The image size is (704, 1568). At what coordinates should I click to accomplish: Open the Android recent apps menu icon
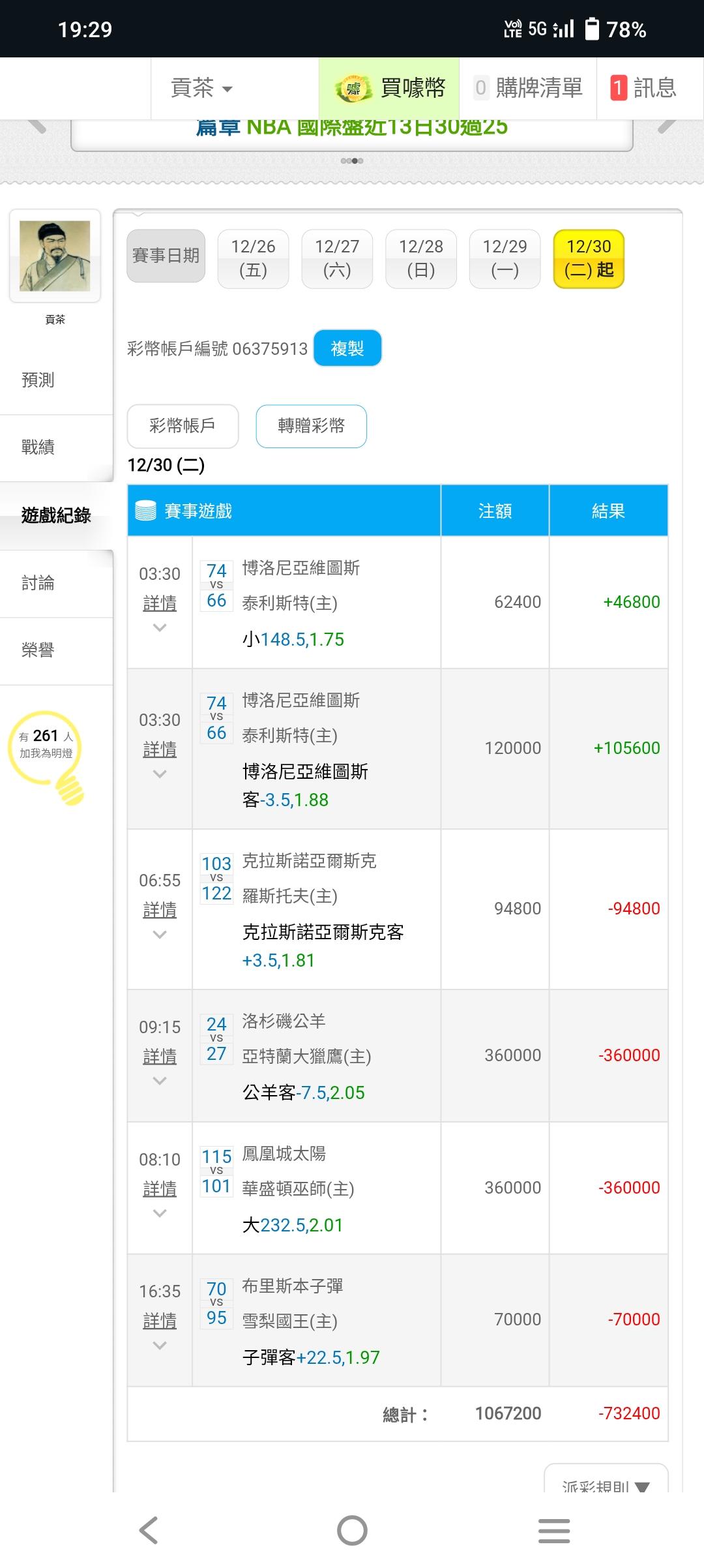tap(554, 1530)
